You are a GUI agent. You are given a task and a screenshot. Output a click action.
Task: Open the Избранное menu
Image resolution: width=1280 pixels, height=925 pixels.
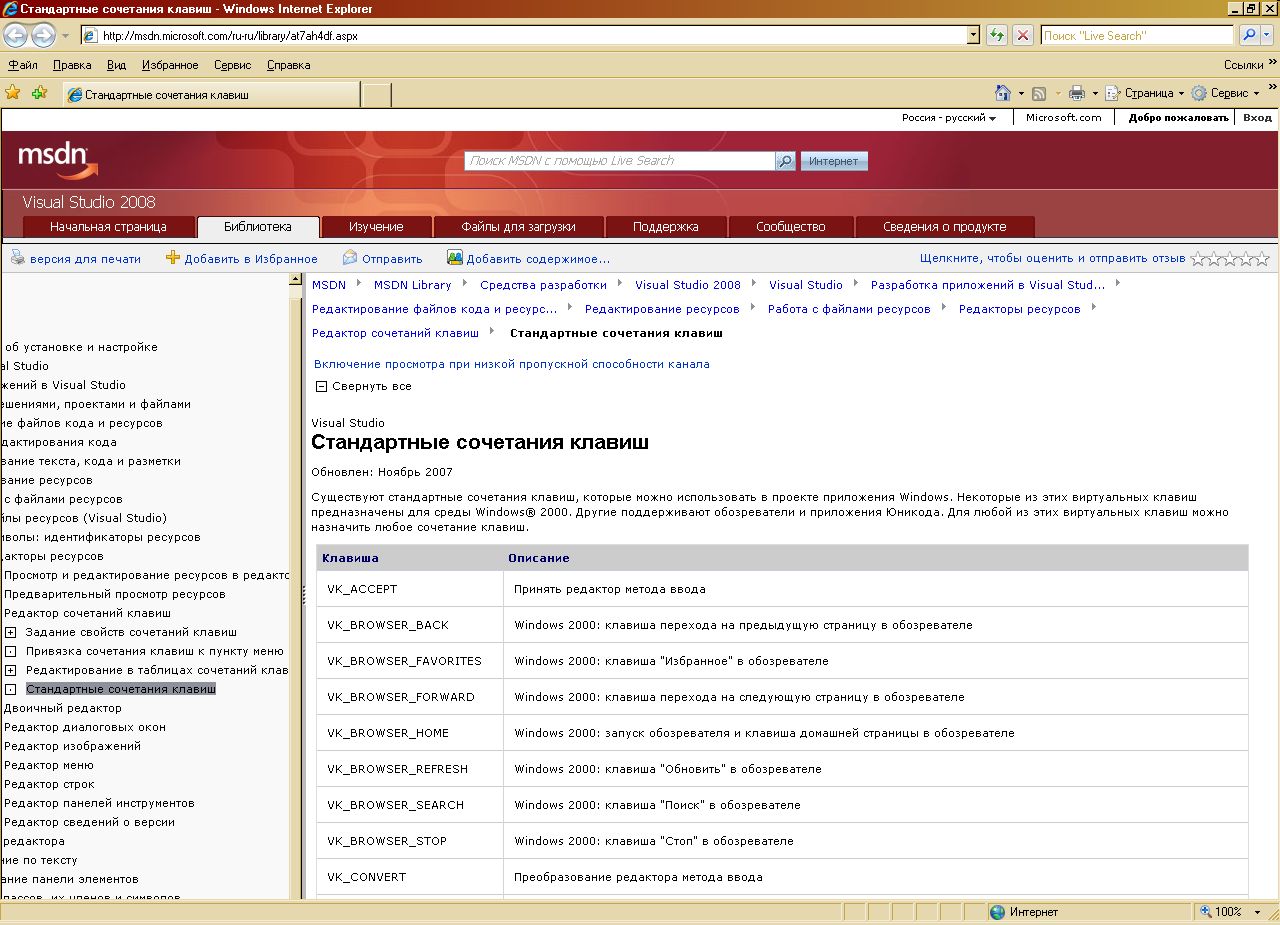170,65
